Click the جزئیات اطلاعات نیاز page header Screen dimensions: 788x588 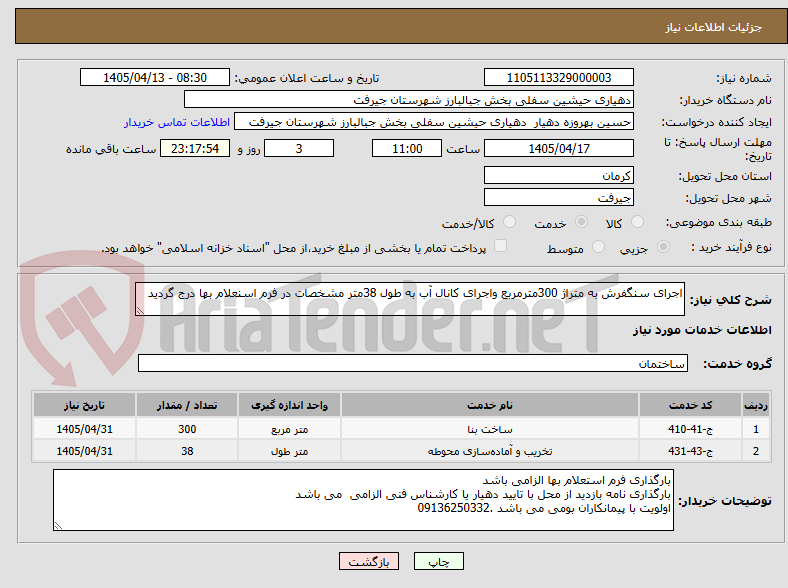[x=714, y=27]
